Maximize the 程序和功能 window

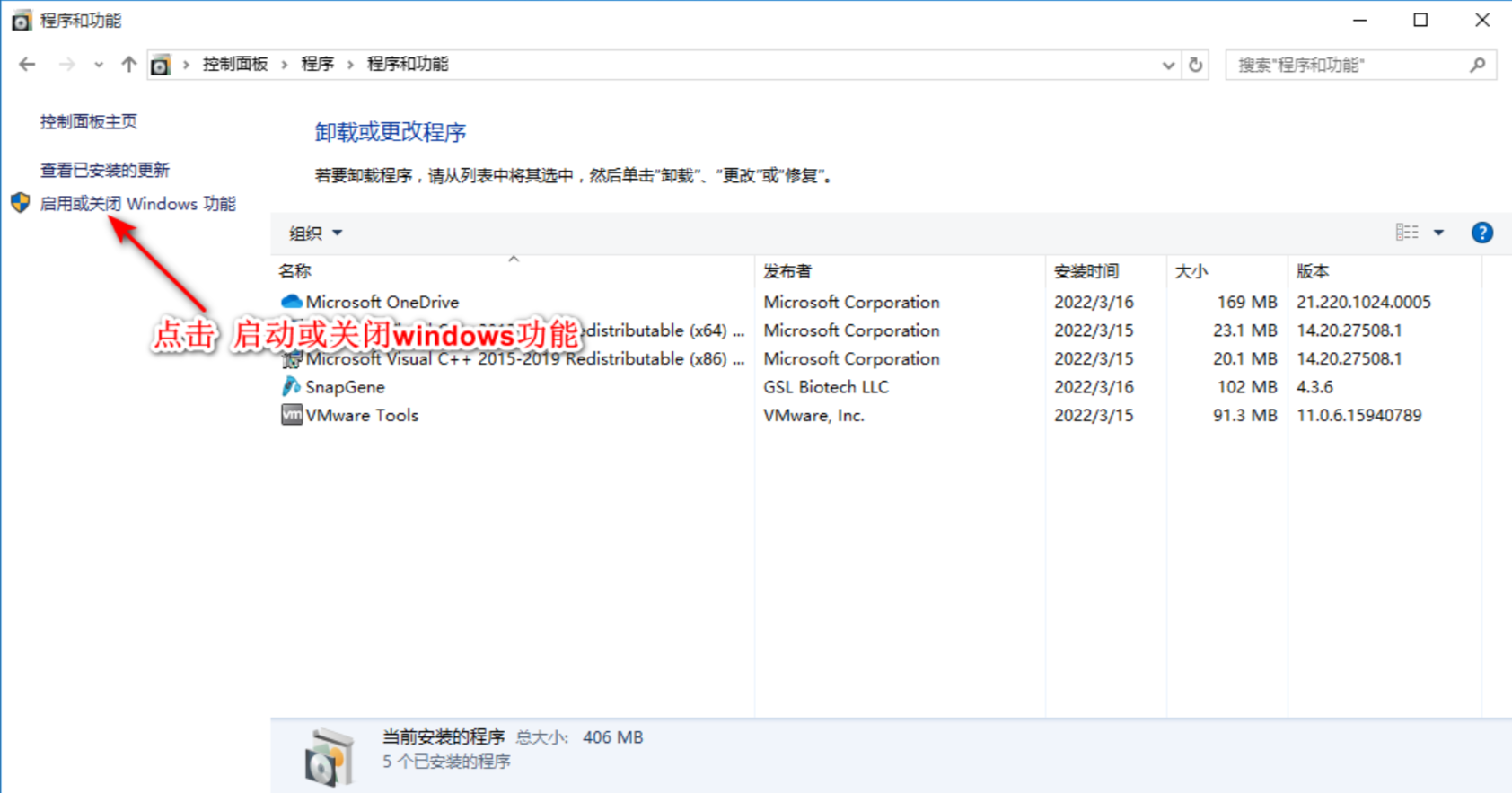(1420, 20)
